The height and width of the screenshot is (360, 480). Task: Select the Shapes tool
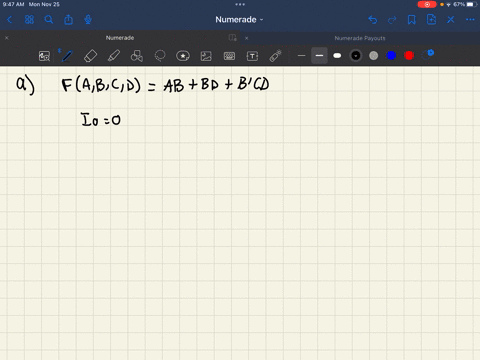click(x=137, y=56)
